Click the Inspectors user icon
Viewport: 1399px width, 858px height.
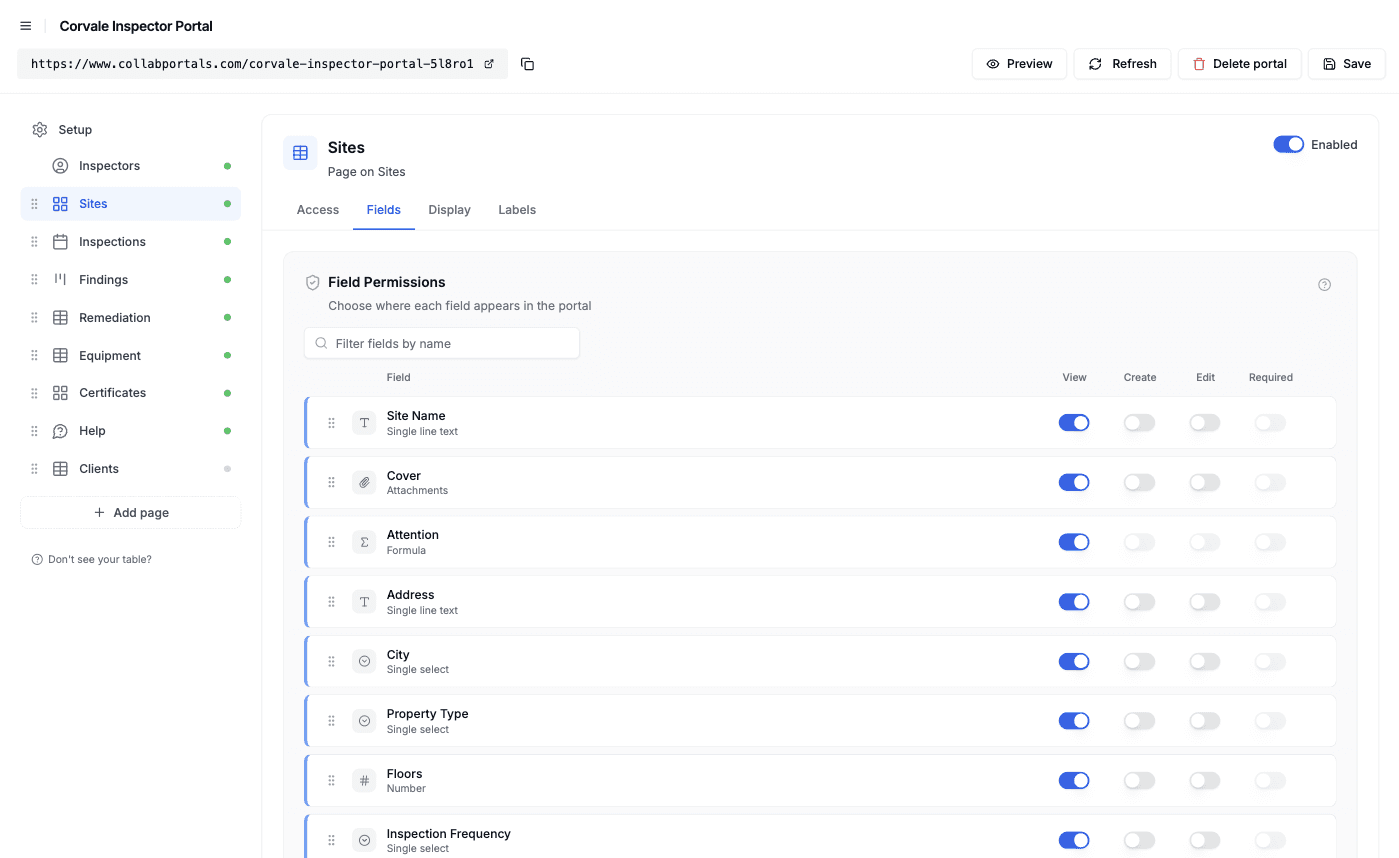tap(61, 166)
